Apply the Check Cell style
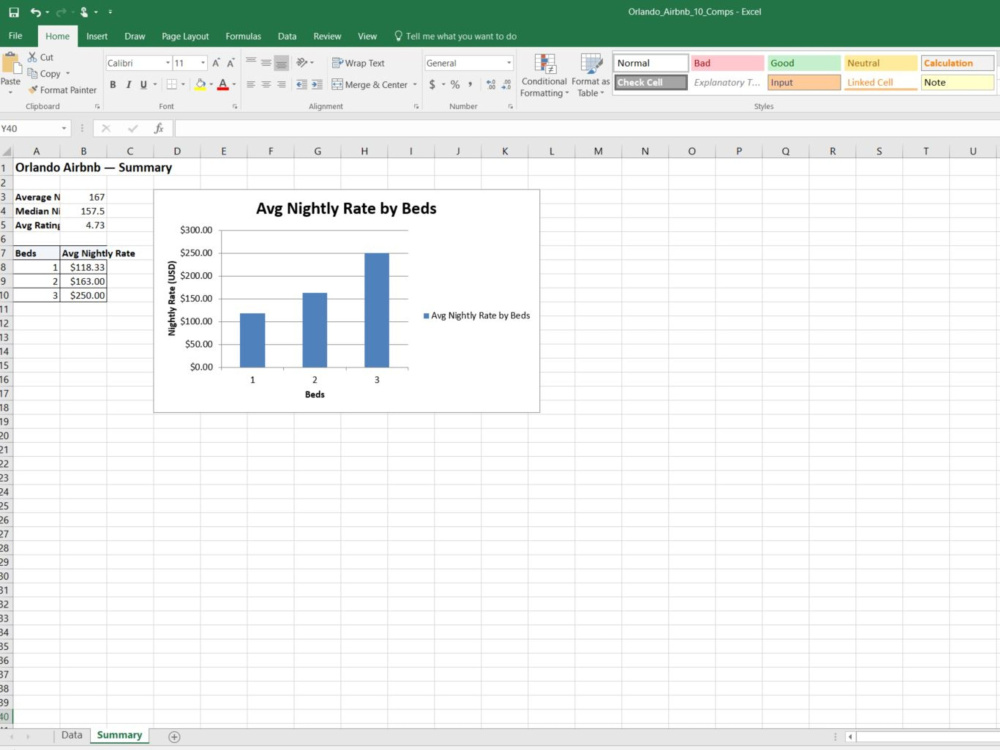Screen dimensions: 1000x750 (651, 82)
